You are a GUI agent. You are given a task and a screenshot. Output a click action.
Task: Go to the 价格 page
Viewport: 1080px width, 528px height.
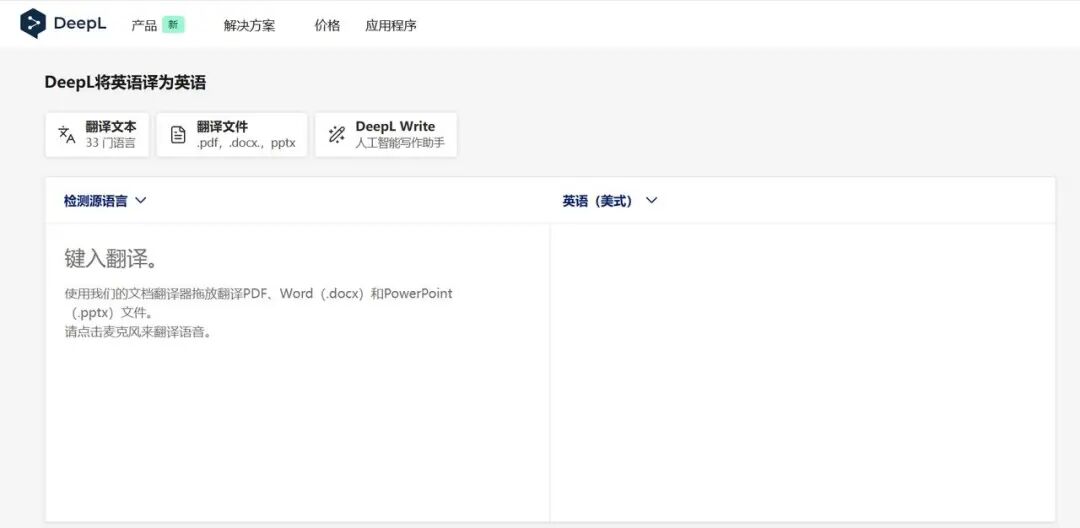327,25
